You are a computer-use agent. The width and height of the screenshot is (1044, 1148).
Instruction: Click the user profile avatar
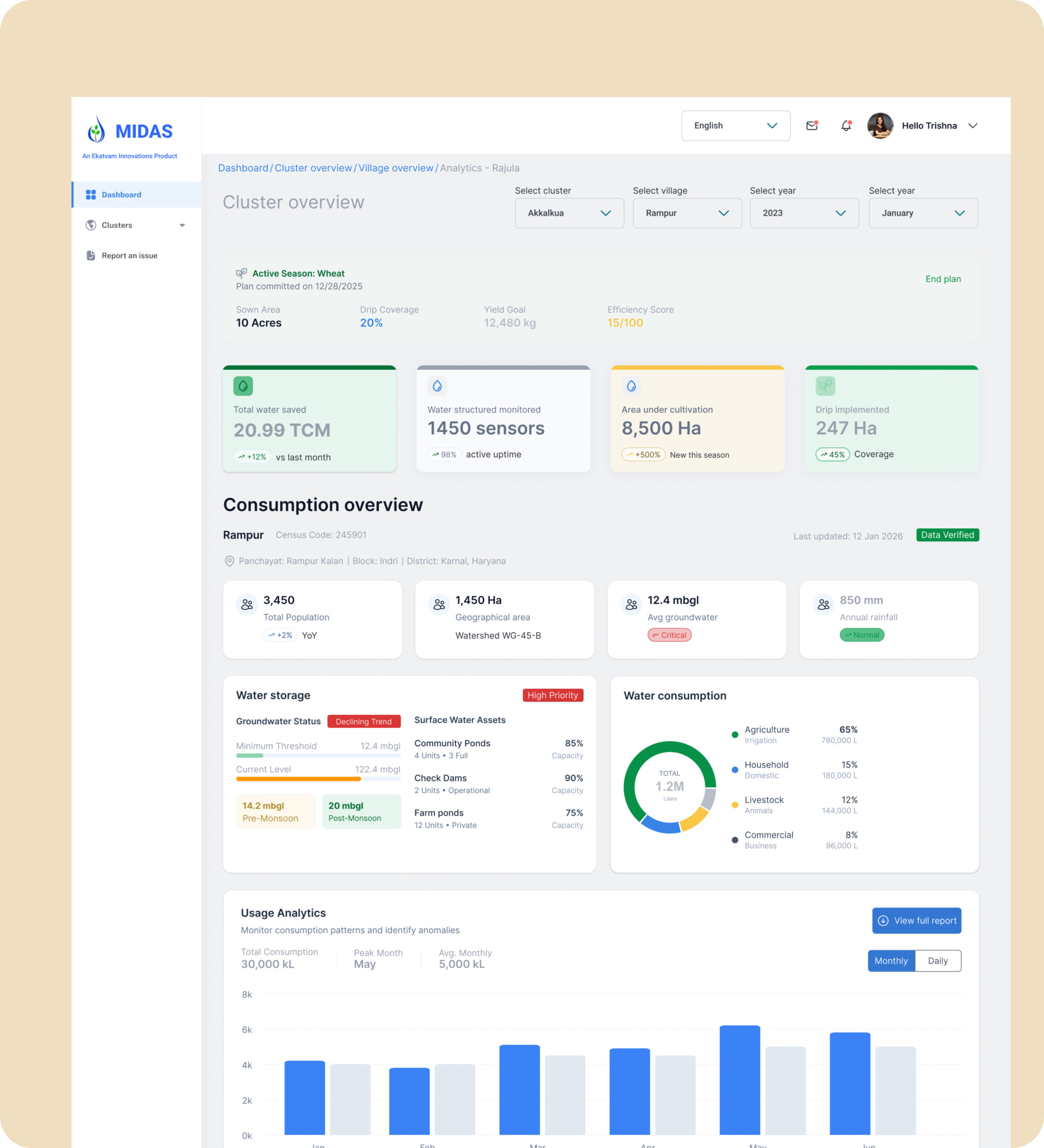coord(880,126)
